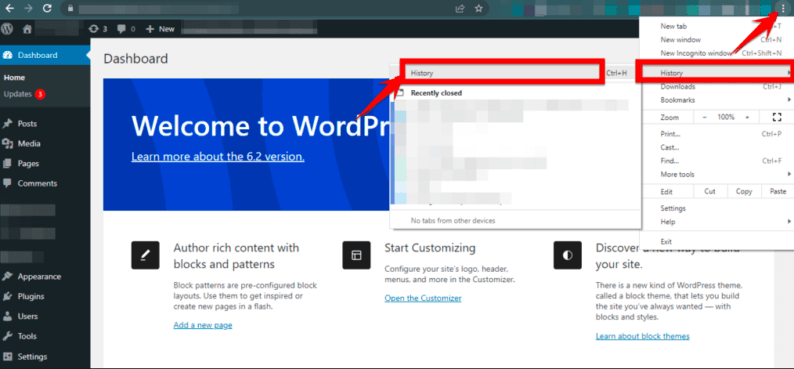794x369 pixels.
Task: Open Updates link in sidebar
Action: (17, 94)
